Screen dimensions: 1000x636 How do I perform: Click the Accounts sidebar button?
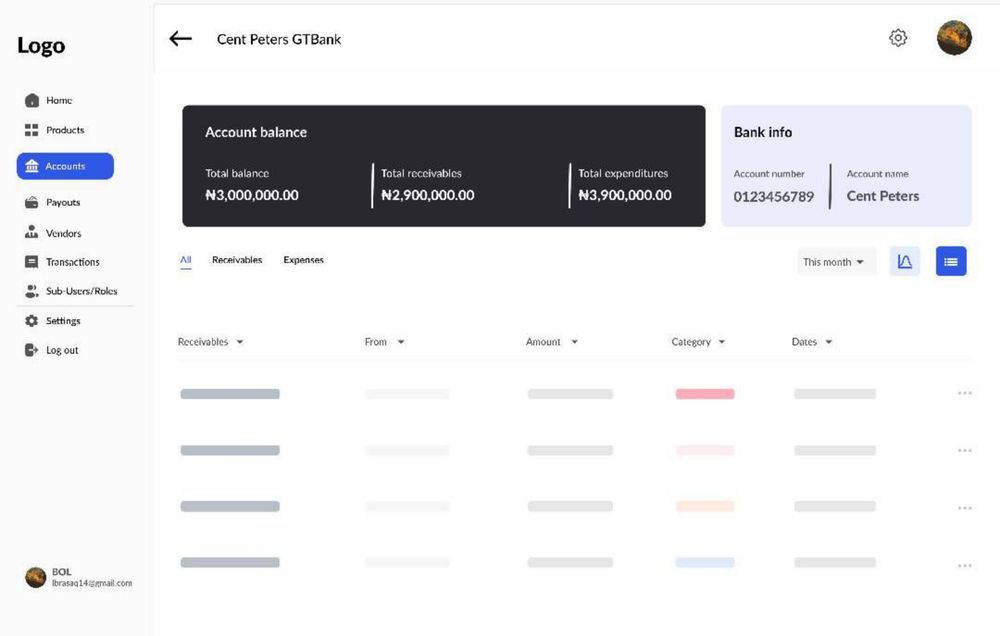pos(65,166)
